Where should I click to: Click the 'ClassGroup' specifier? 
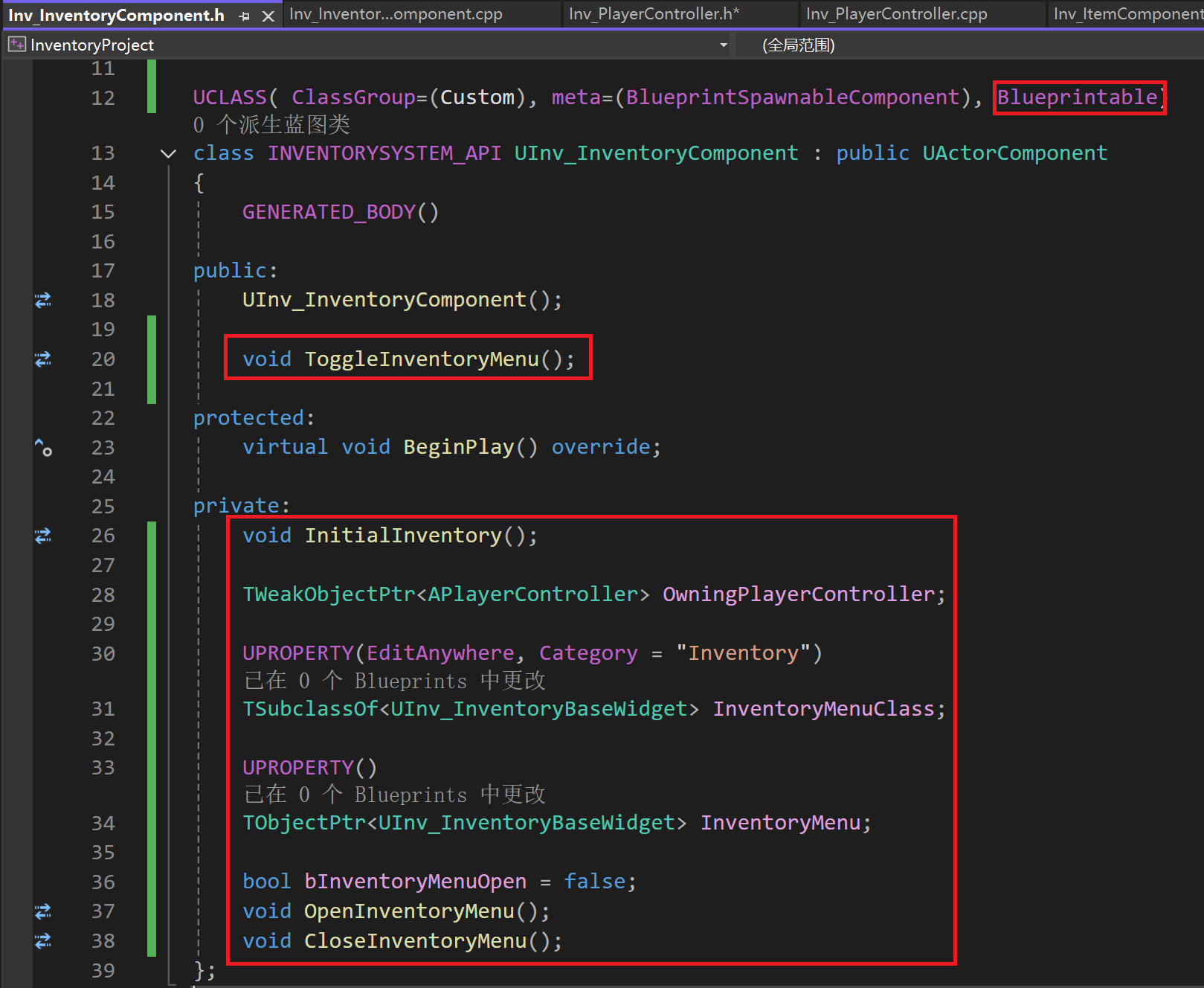[x=354, y=97]
